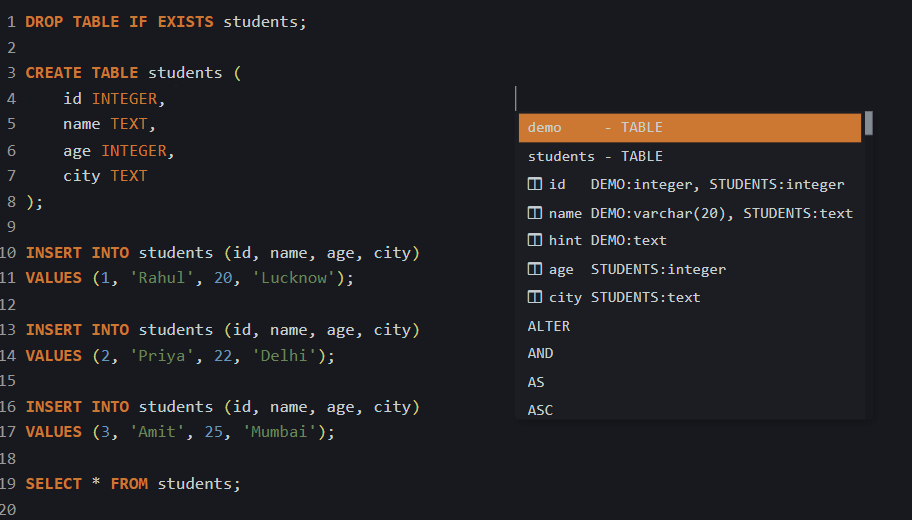Click 'CREATE' keyword on line 3

54,73
